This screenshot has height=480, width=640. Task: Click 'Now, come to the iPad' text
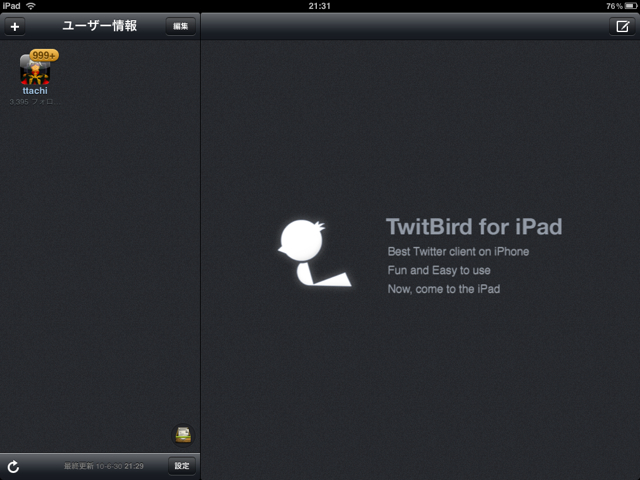click(443, 289)
